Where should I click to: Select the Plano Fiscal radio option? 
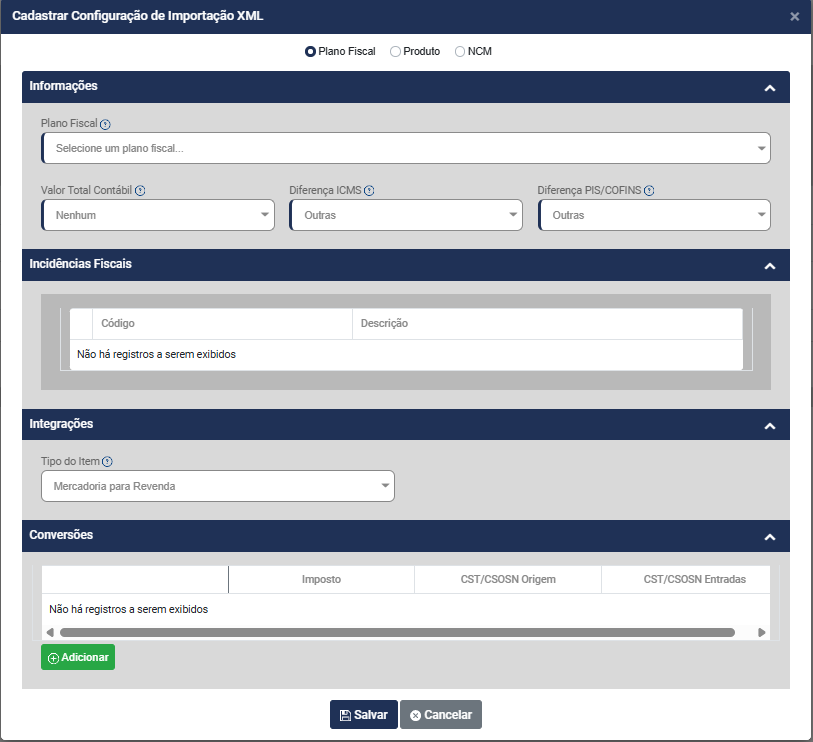310,51
